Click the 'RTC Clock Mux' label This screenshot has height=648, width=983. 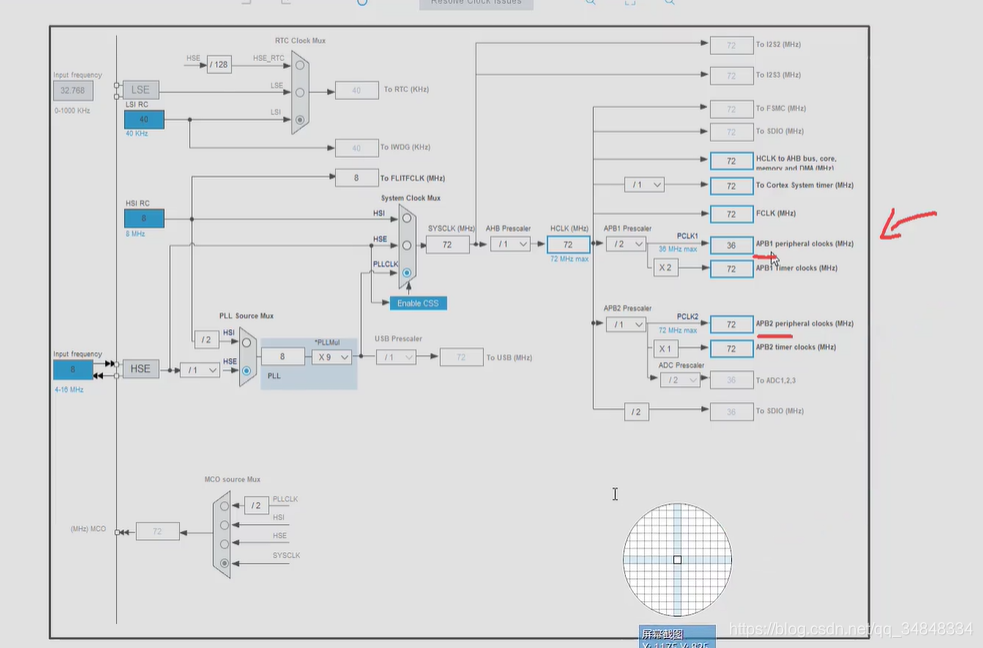[300, 41]
